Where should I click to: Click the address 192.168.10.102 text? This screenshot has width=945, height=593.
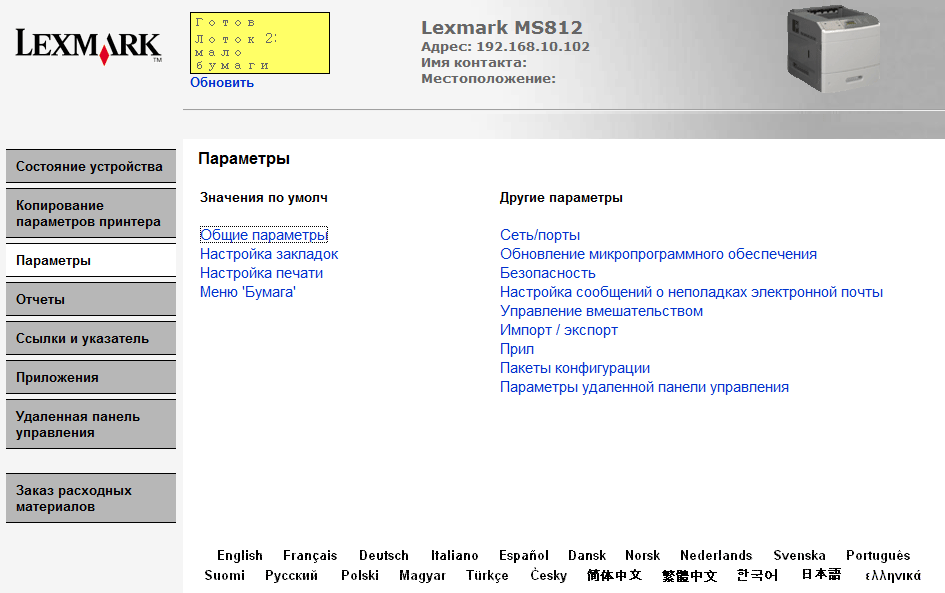[533, 46]
